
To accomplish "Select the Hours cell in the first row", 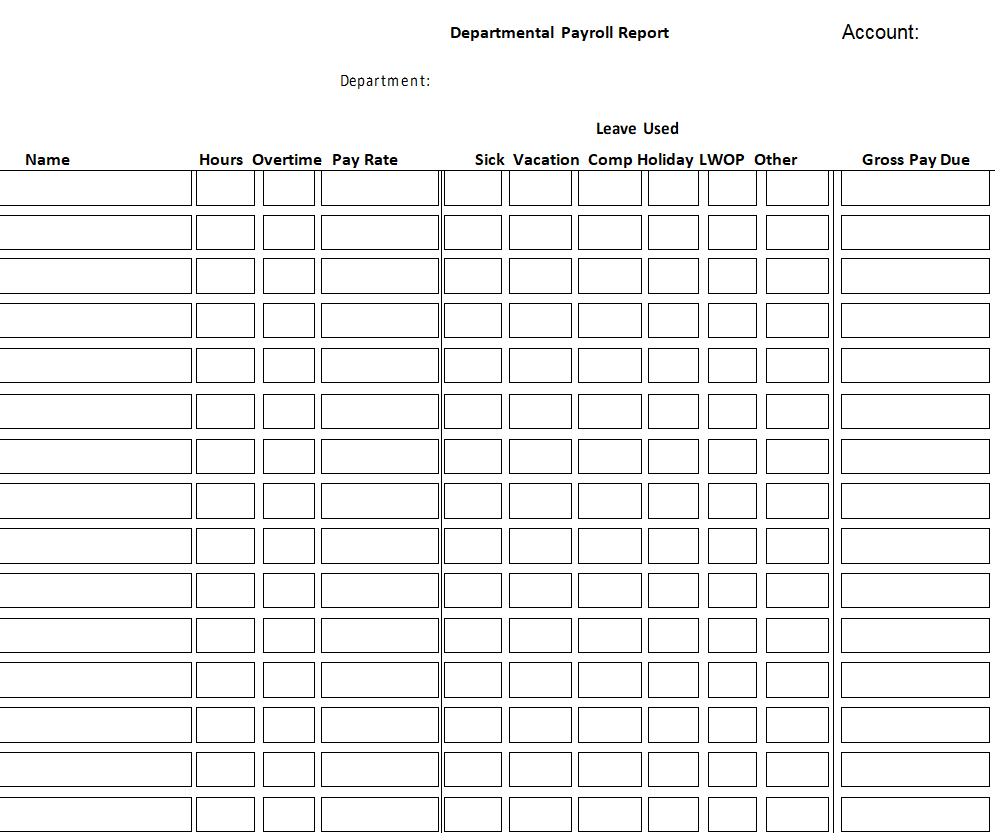I will 225,188.
